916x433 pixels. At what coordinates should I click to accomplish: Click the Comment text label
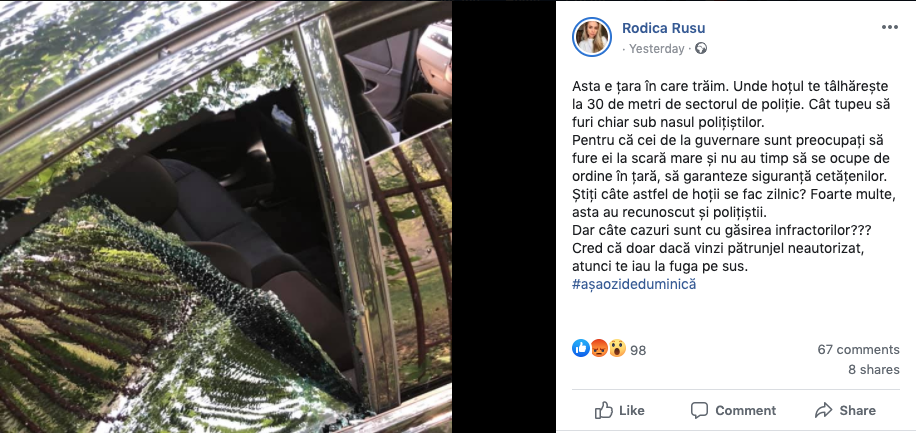[x=745, y=411]
